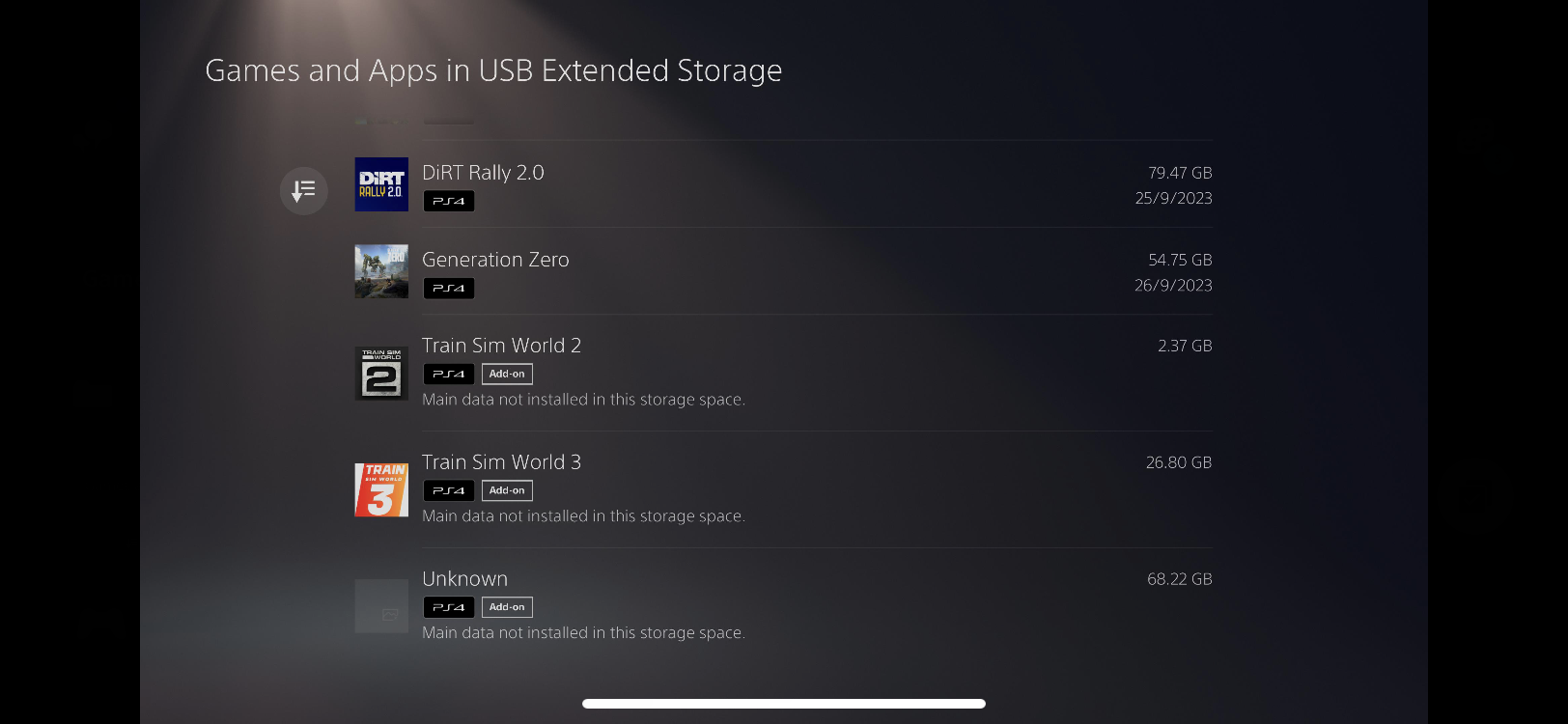1568x724 pixels.
Task: Click Add-on badge under Unknown entry
Action: [507, 607]
